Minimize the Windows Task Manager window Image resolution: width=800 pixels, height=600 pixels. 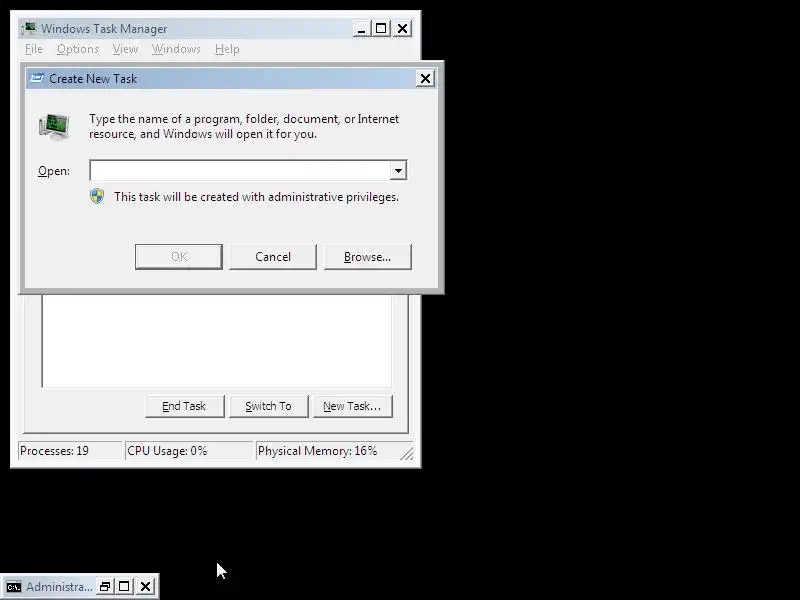coord(361,29)
